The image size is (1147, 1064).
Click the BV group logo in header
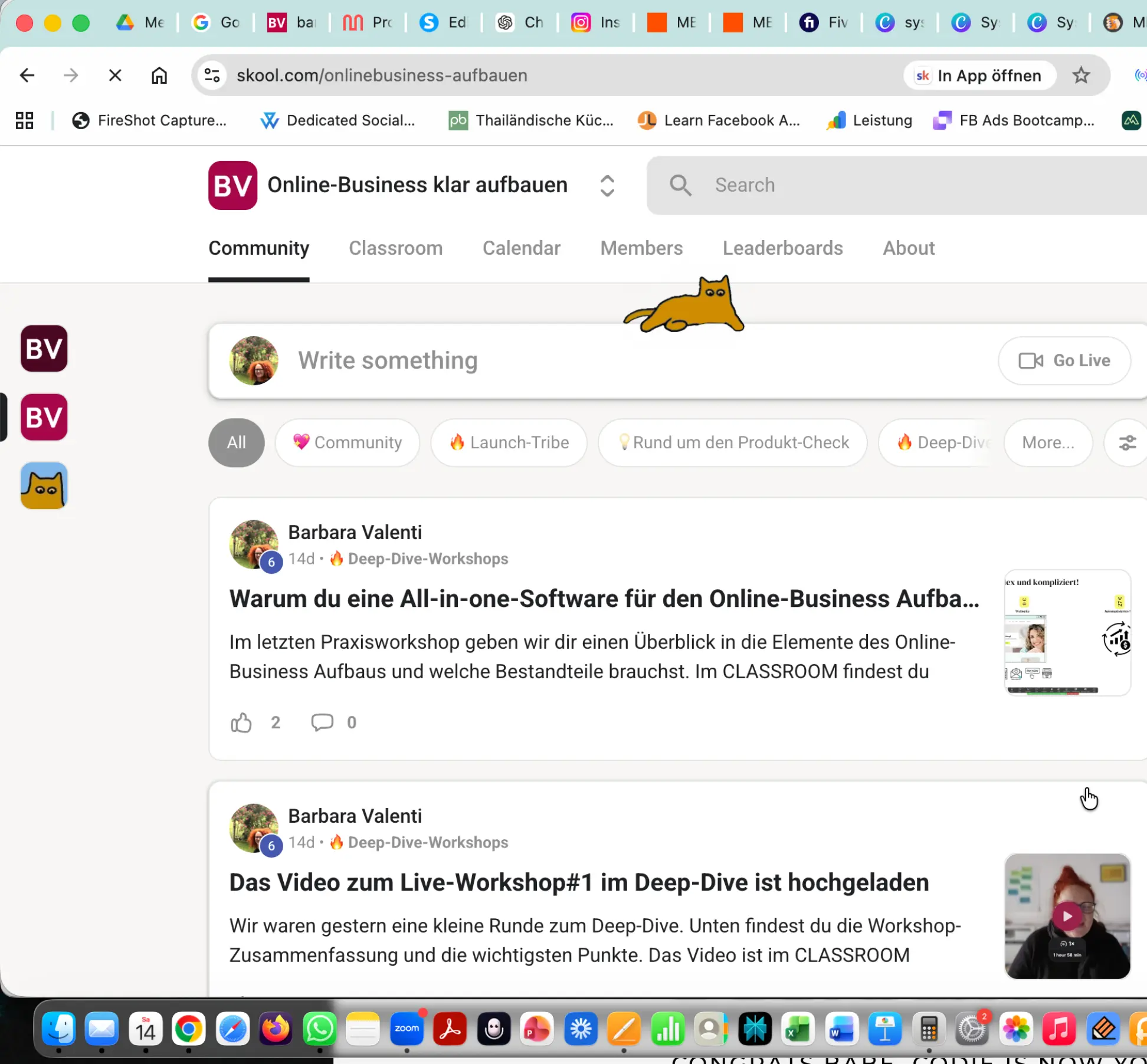tap(232, 185)
